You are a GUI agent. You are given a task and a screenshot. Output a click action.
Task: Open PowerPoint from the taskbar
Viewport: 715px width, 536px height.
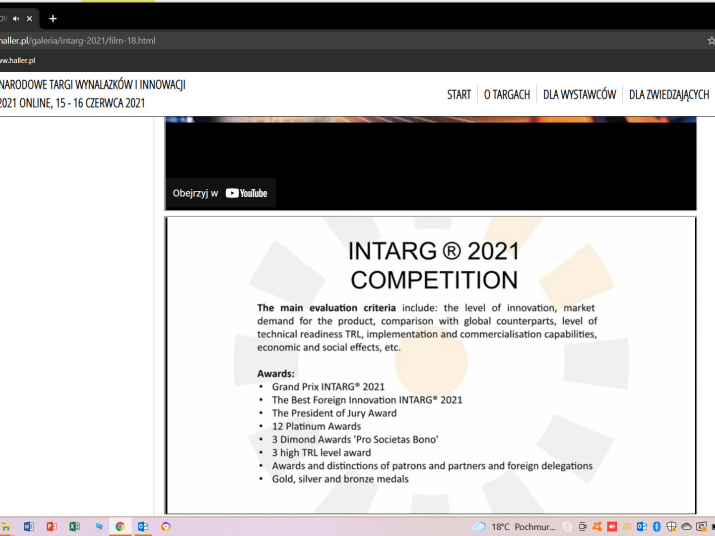tap(51, 526)
